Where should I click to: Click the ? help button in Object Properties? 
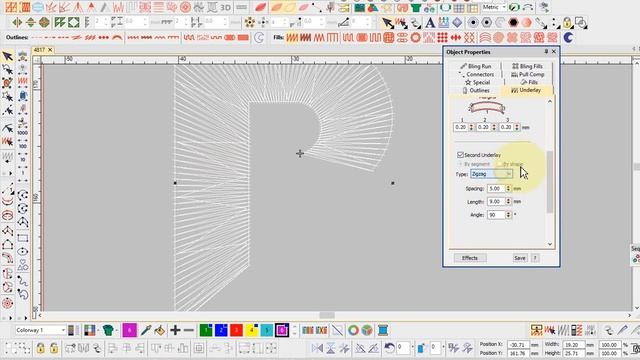(x=535, y=258)
